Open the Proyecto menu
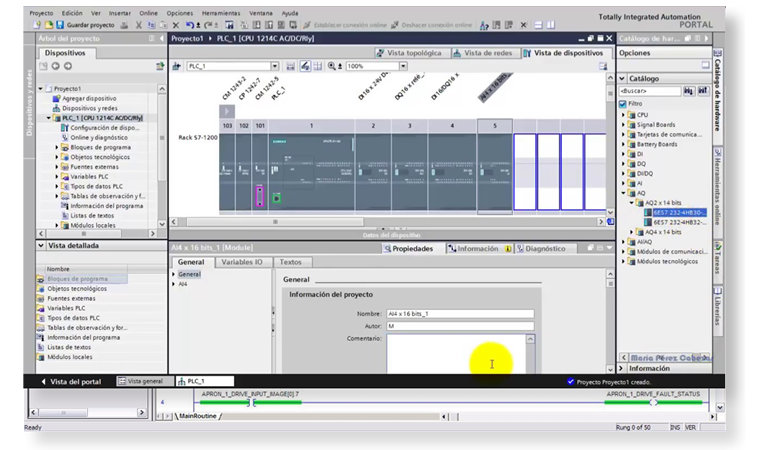The image size is (768, 450). [x=41, y=13]
